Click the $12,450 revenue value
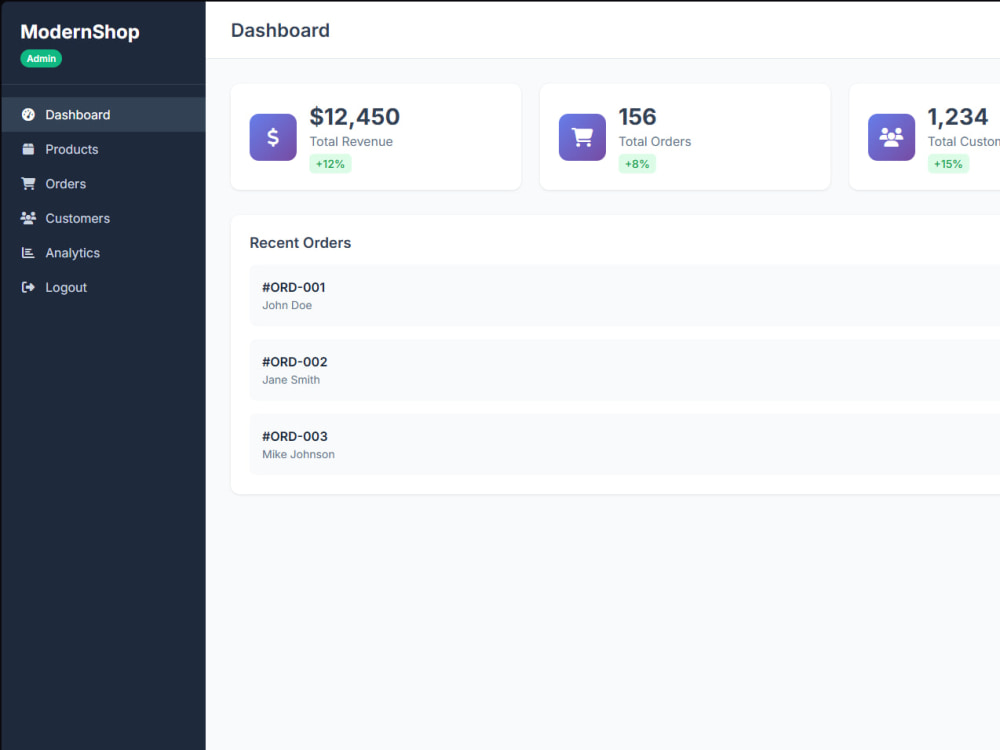The width and height of the screenshot is (1000, 750). point(355,117)
